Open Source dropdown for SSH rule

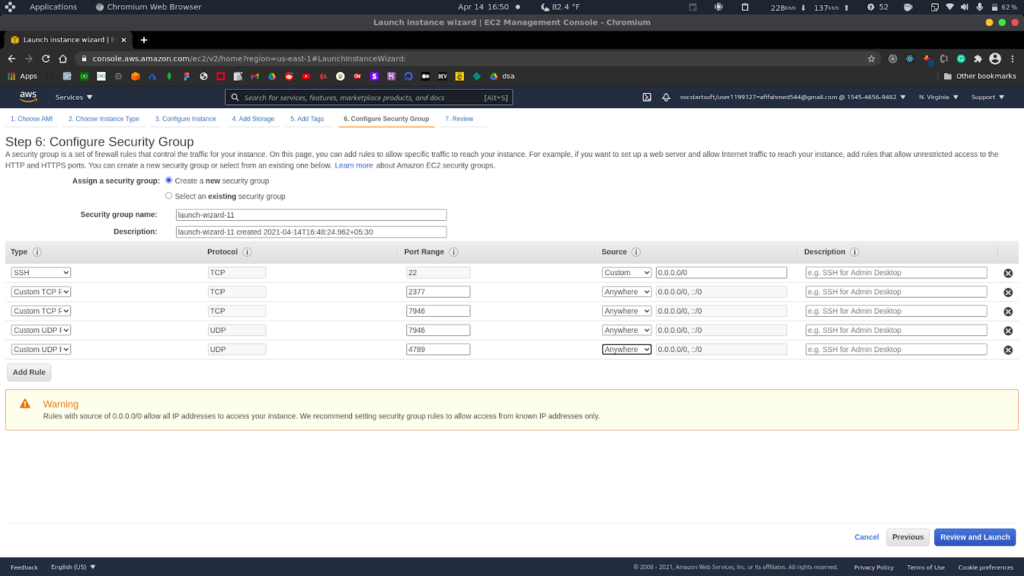point(626,273)
